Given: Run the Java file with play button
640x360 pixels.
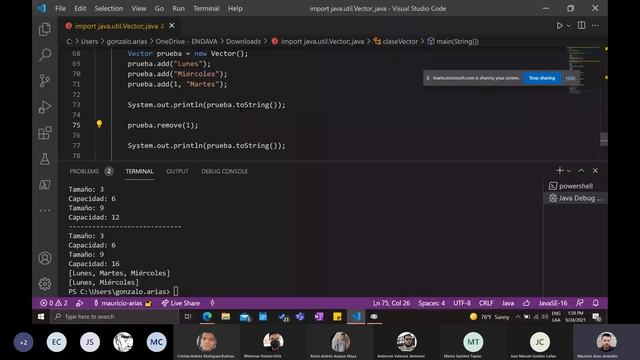Looking at the screenshot, I should (x=559, y=25).
